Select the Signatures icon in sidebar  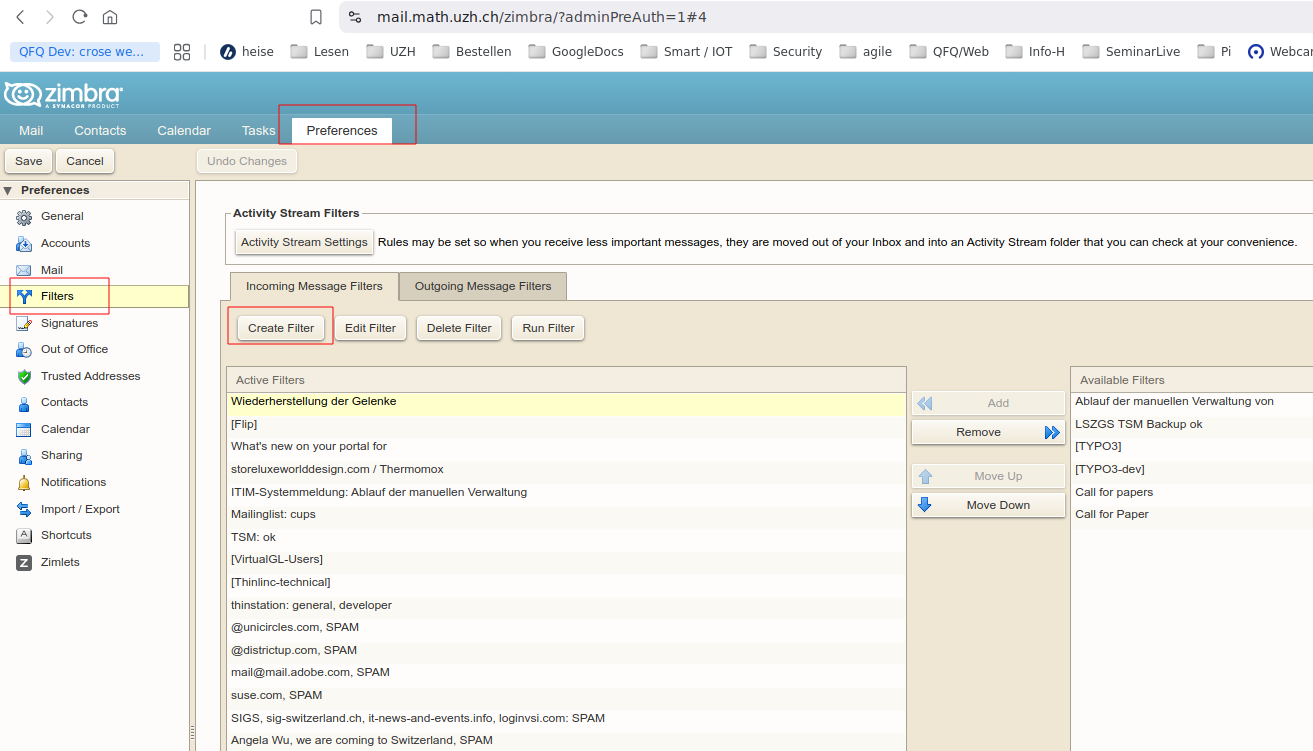click(24, 323)
